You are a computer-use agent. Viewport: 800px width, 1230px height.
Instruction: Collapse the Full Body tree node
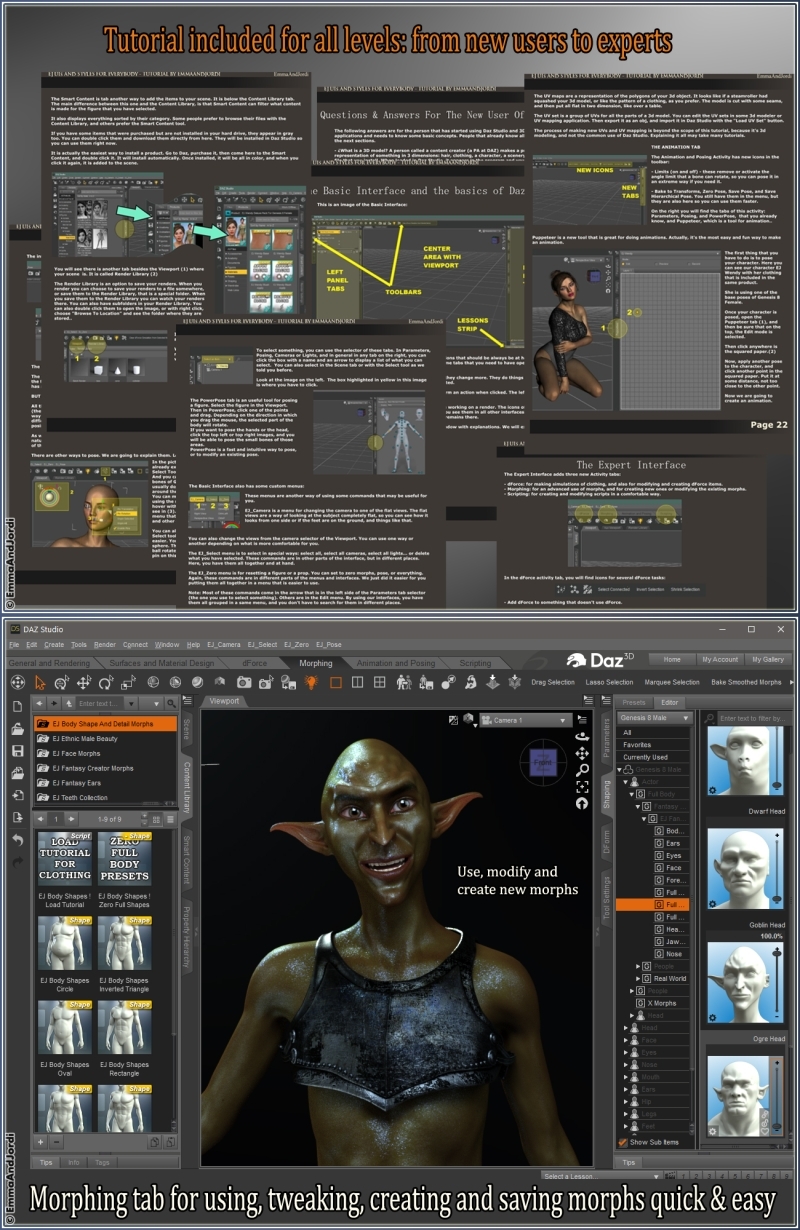click(631, 794)
